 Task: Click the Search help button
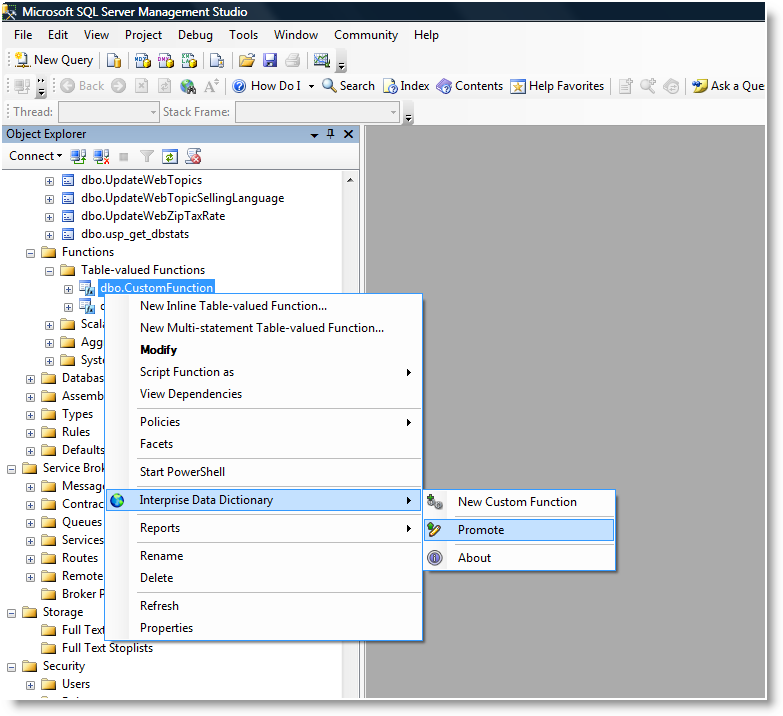pos(348,86)
